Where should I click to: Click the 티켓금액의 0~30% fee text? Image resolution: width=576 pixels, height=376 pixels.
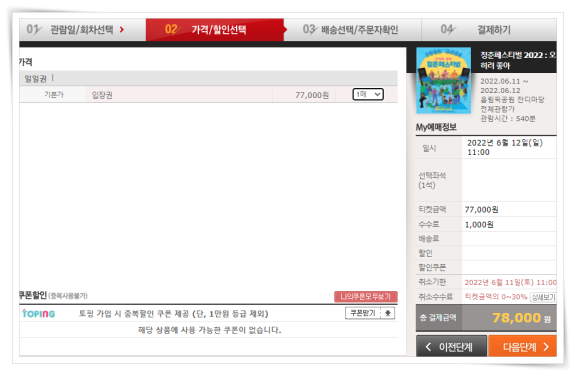[x=496, y=297]
